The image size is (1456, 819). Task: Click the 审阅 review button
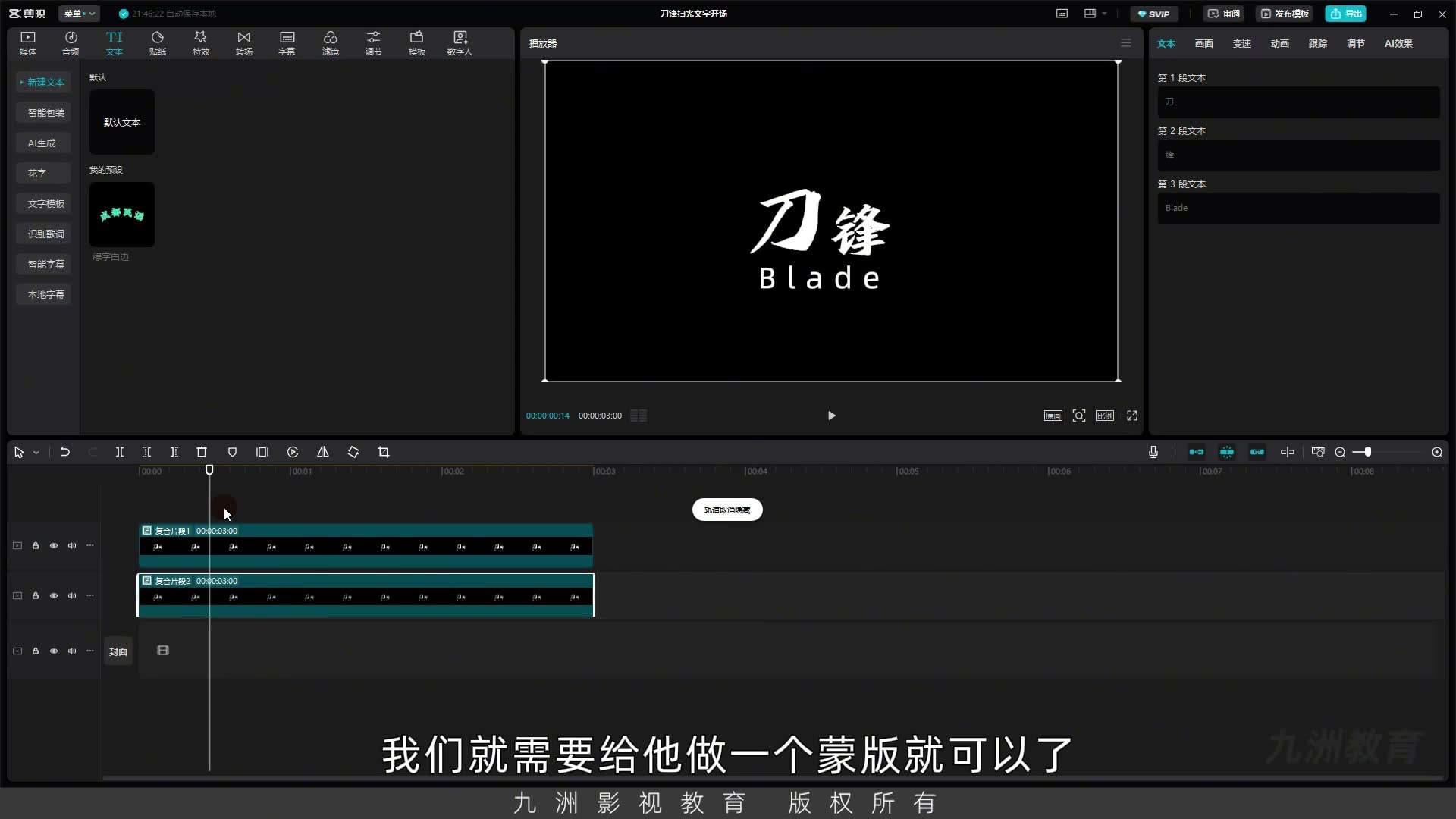click(1223, 14)
